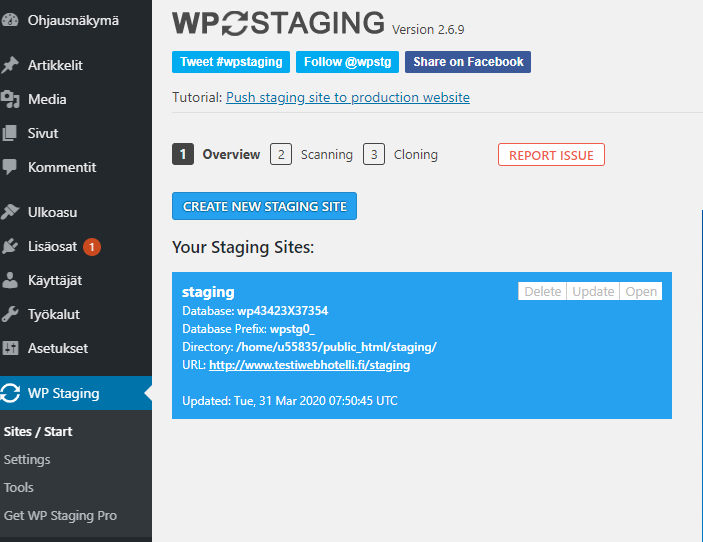Click the REPORT ISSUE button
Screen dimensions: 703x542
tap(551, 155)
